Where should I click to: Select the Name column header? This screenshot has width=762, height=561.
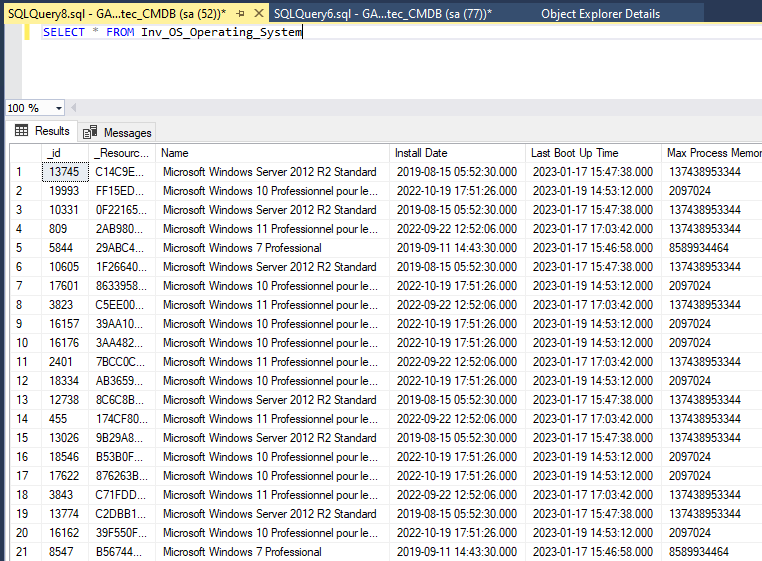coord(272,153)
